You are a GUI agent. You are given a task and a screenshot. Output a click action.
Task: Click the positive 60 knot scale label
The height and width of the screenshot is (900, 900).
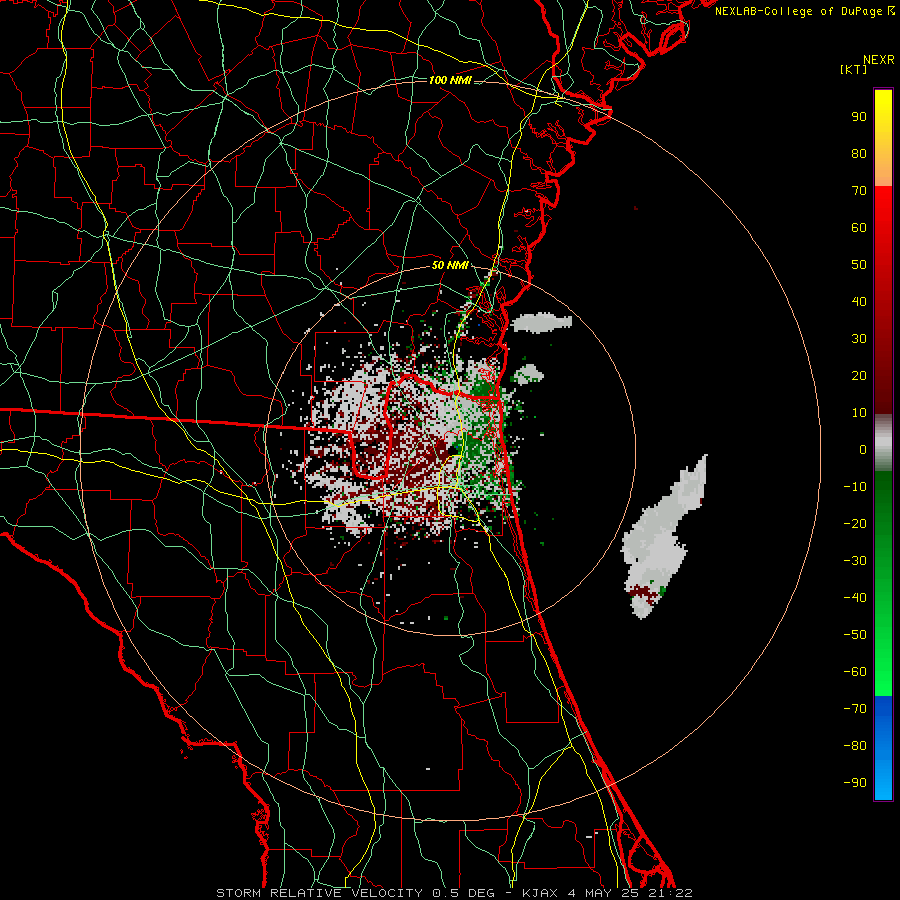coord(859,228)
